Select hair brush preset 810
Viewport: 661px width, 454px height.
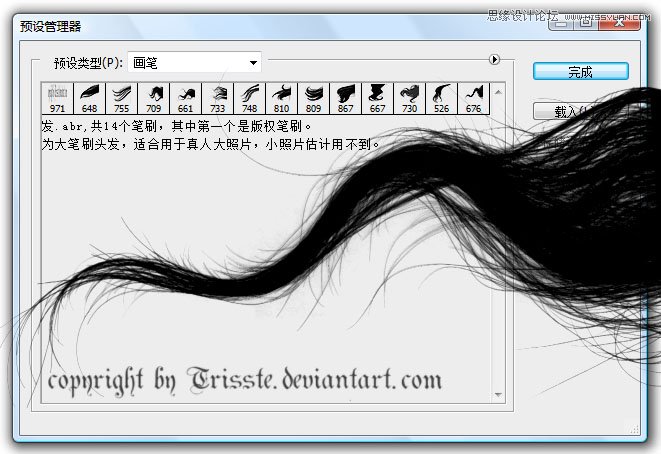[282, 98]
